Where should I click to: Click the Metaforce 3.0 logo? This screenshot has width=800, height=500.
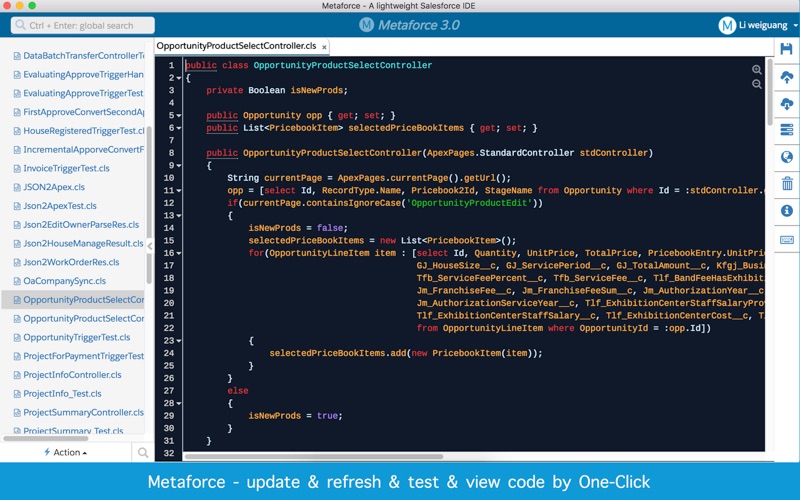click(409, 25)
